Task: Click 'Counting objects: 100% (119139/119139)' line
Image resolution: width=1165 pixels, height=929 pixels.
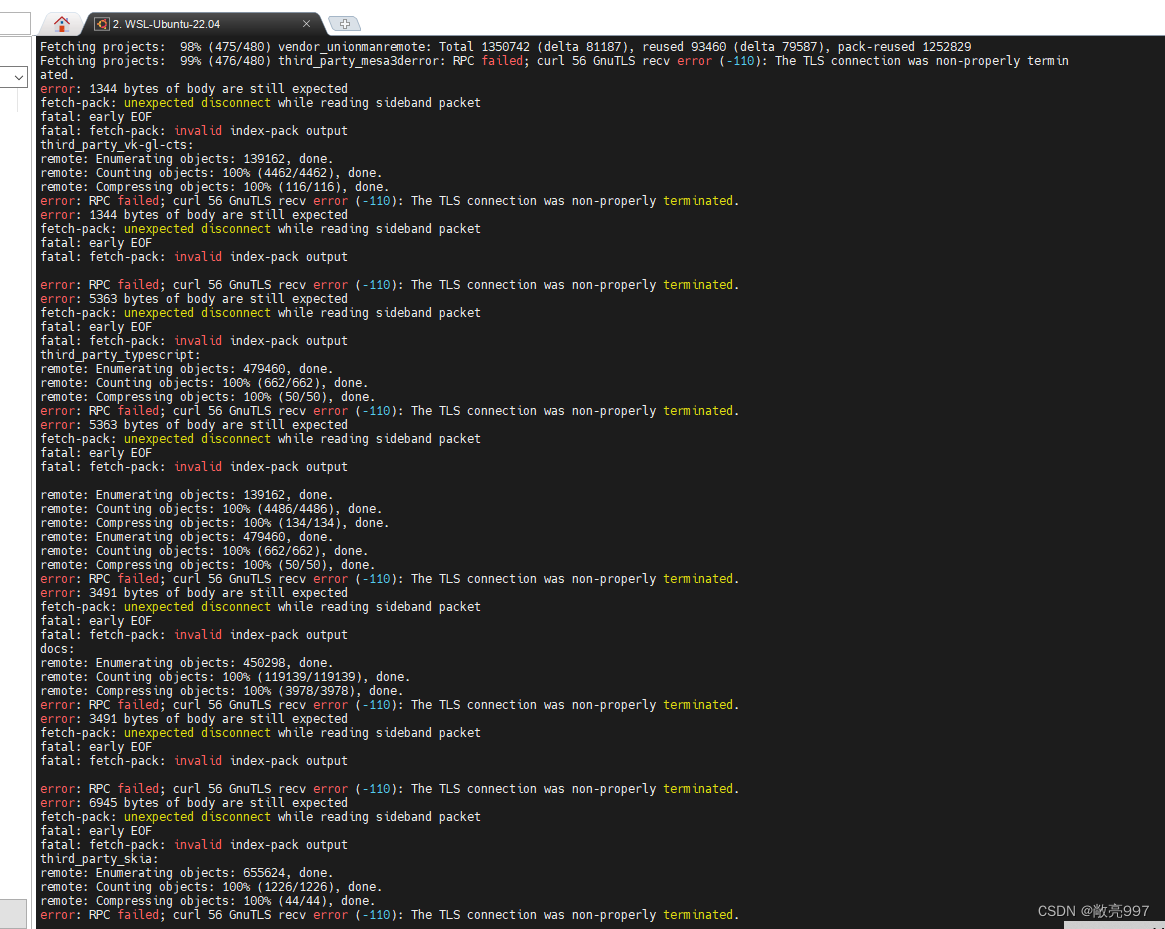Action: pyautogui.click(x=225, y=677)
